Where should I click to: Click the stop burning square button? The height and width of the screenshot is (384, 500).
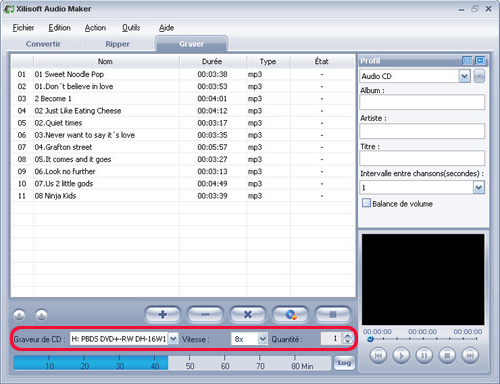(333, 314)
